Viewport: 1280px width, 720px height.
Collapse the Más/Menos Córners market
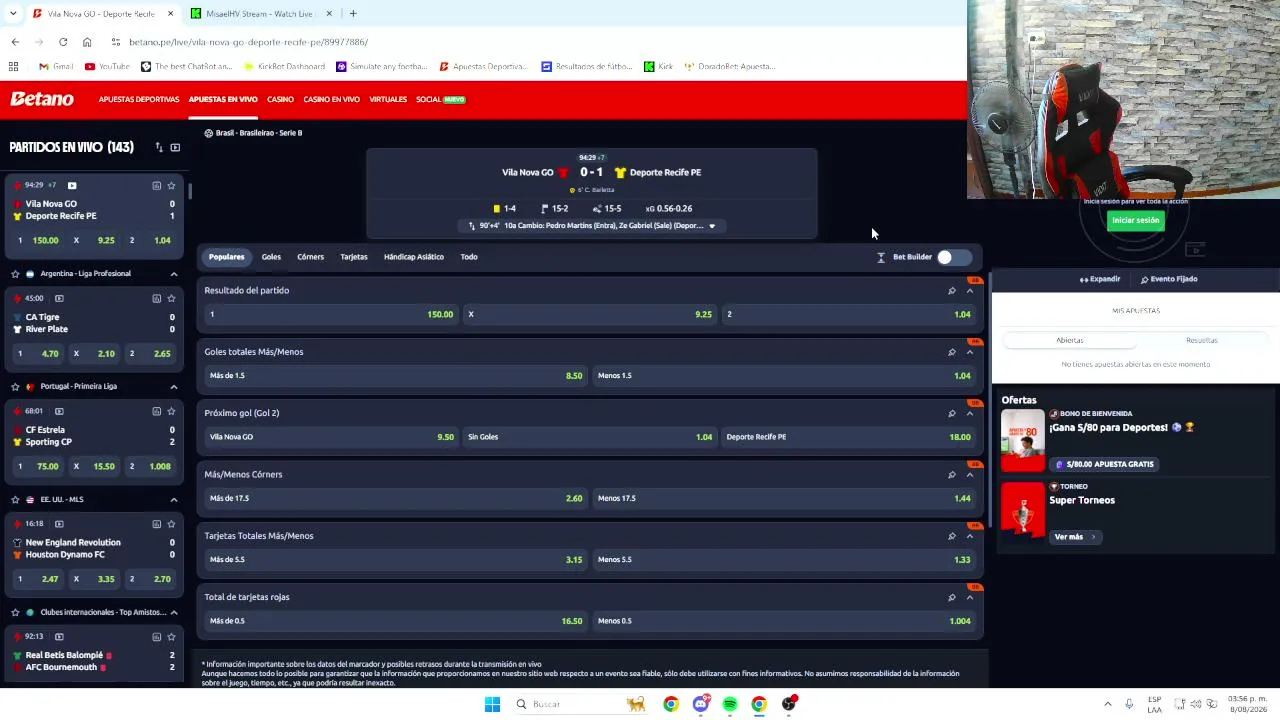point(970,475)
